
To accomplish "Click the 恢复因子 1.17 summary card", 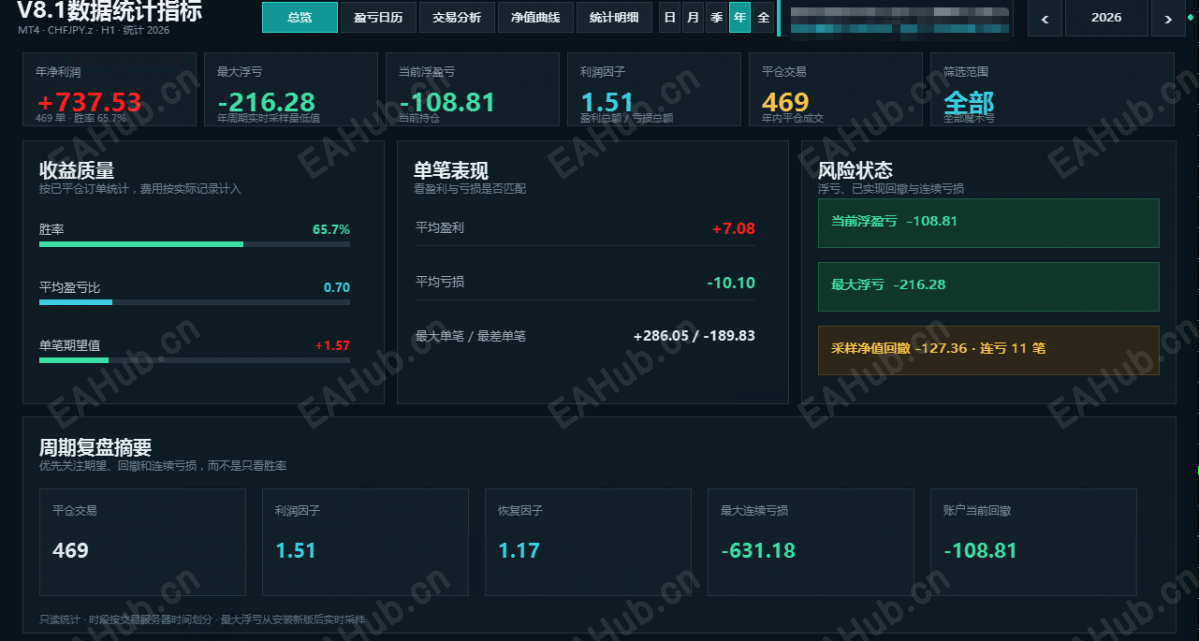I will 588,542.
